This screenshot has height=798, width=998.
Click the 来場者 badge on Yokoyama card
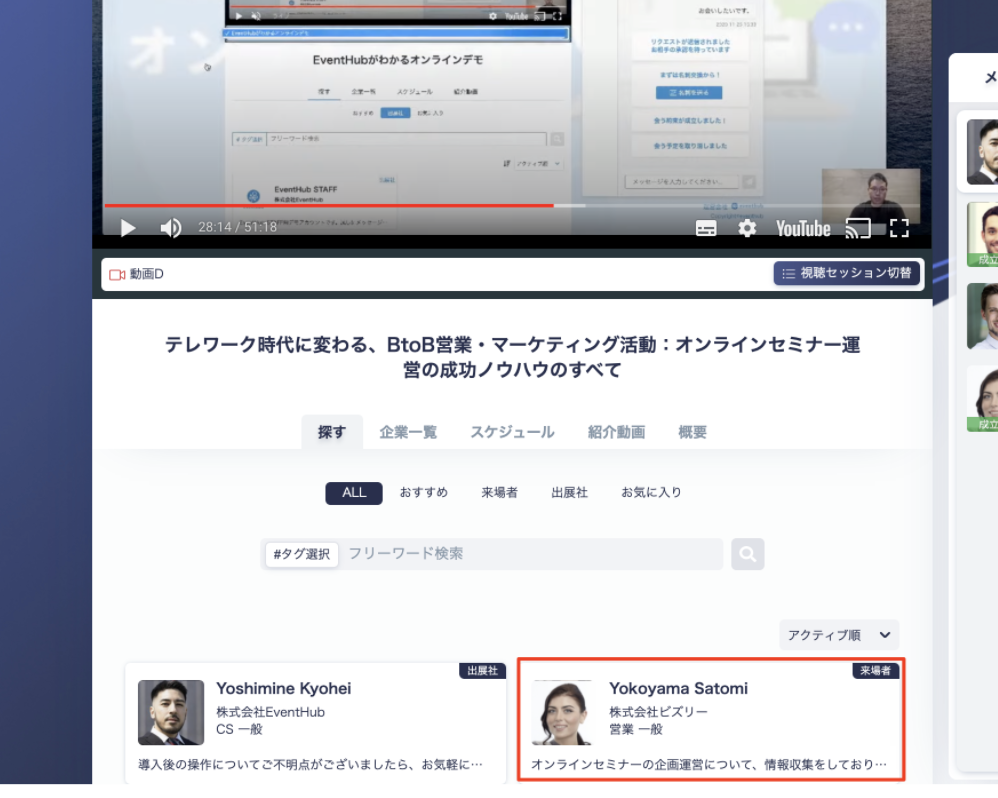876,671
